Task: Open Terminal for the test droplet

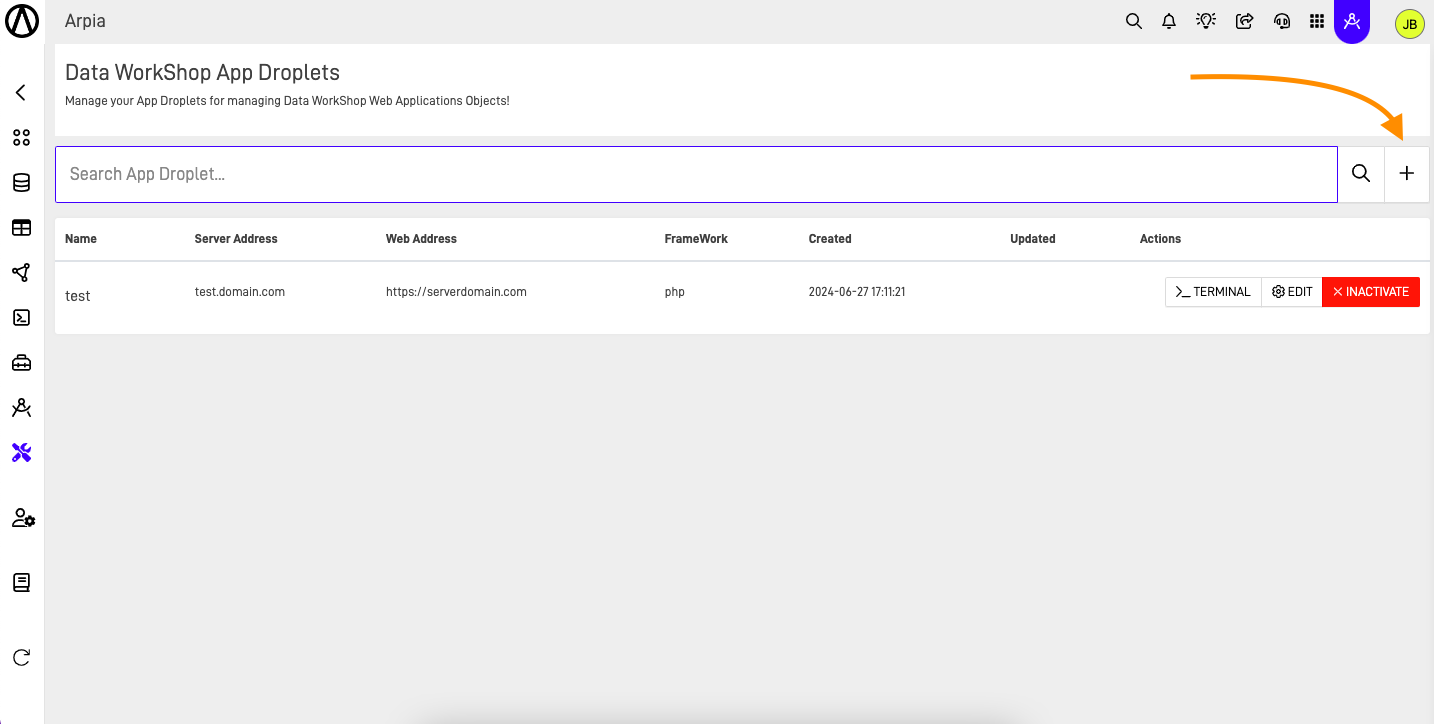Action: (x=1213, y=292)
